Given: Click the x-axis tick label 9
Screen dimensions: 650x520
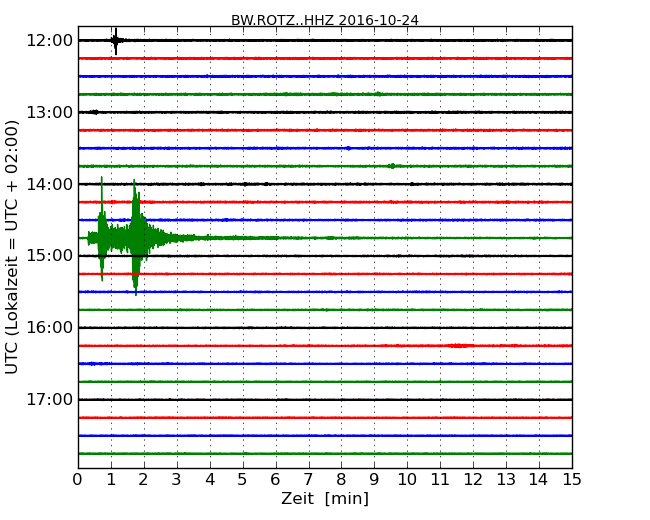Looking at the screenshot, I should [374, 480].
